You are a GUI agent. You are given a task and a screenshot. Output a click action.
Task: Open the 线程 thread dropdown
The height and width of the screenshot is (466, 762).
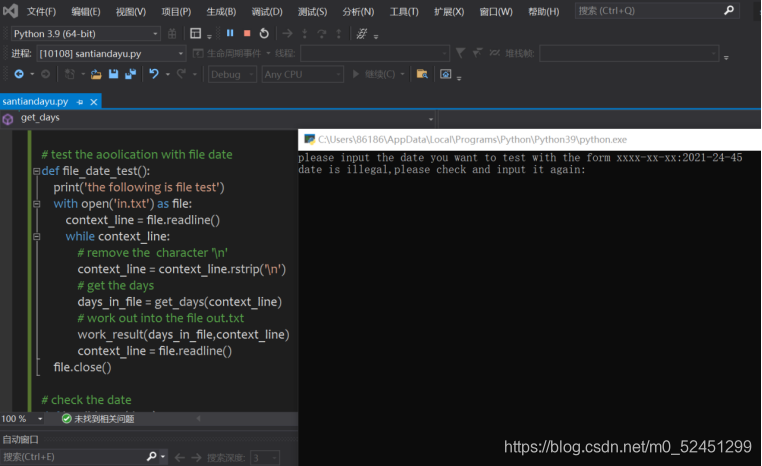(x=375, y=53)
